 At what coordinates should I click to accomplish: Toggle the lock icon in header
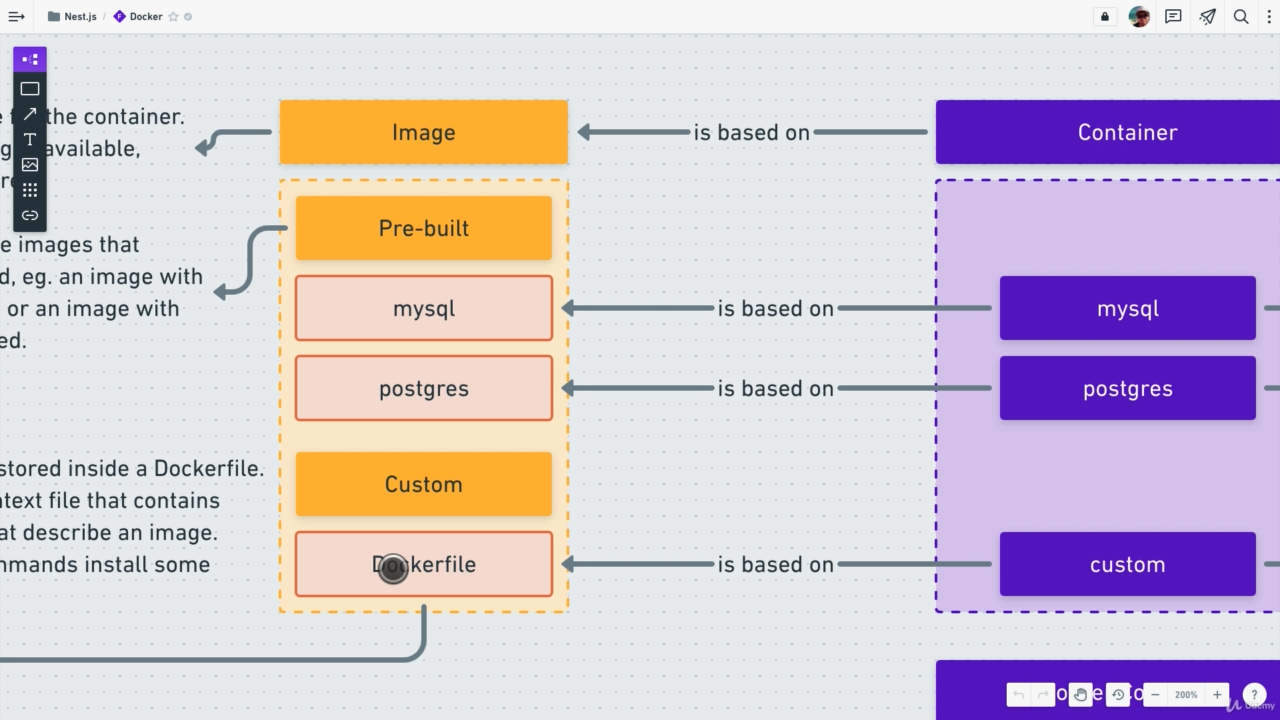(x=1105, y=17)
